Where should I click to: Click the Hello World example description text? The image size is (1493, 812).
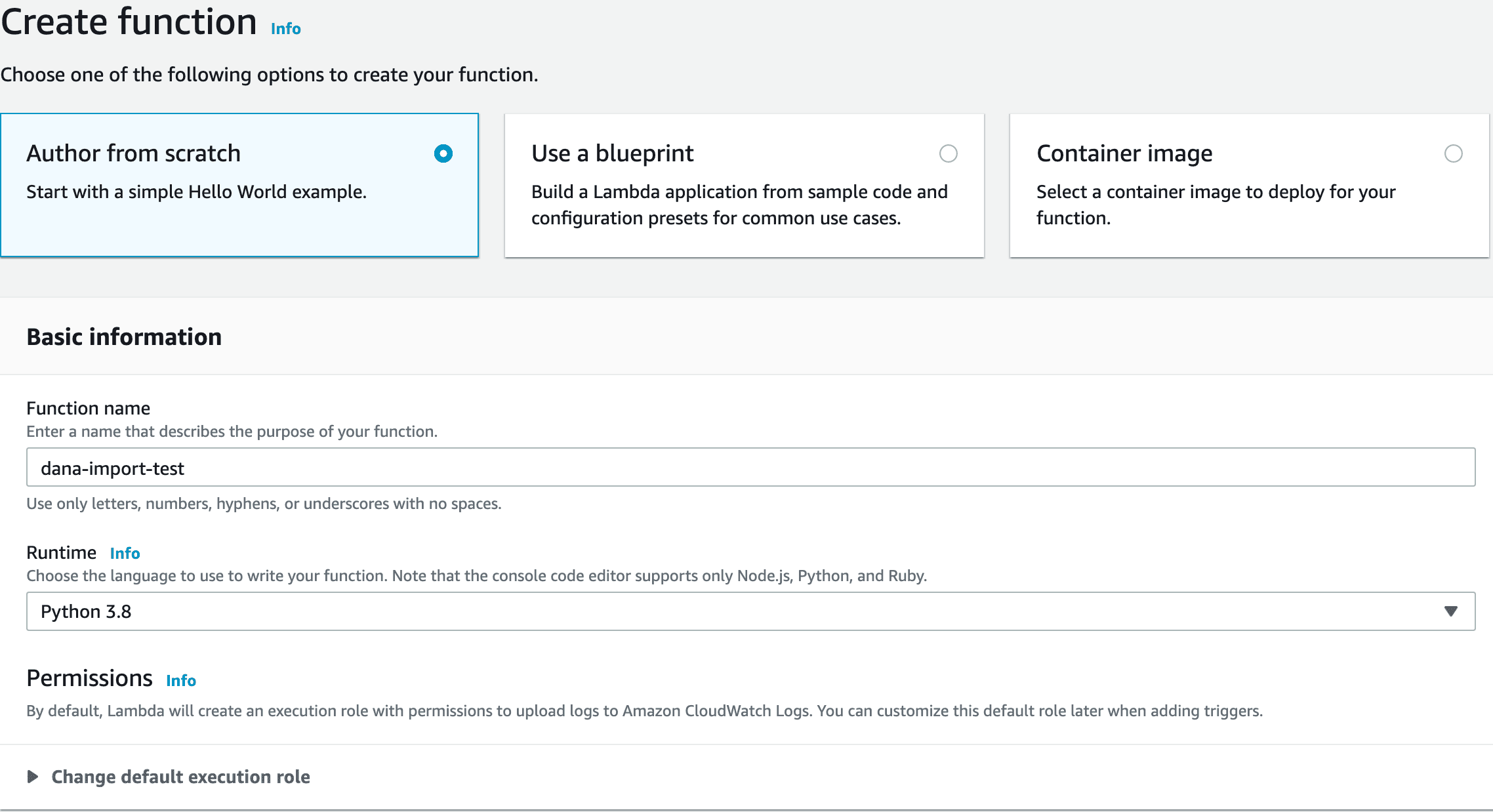[x=196, y=192]
